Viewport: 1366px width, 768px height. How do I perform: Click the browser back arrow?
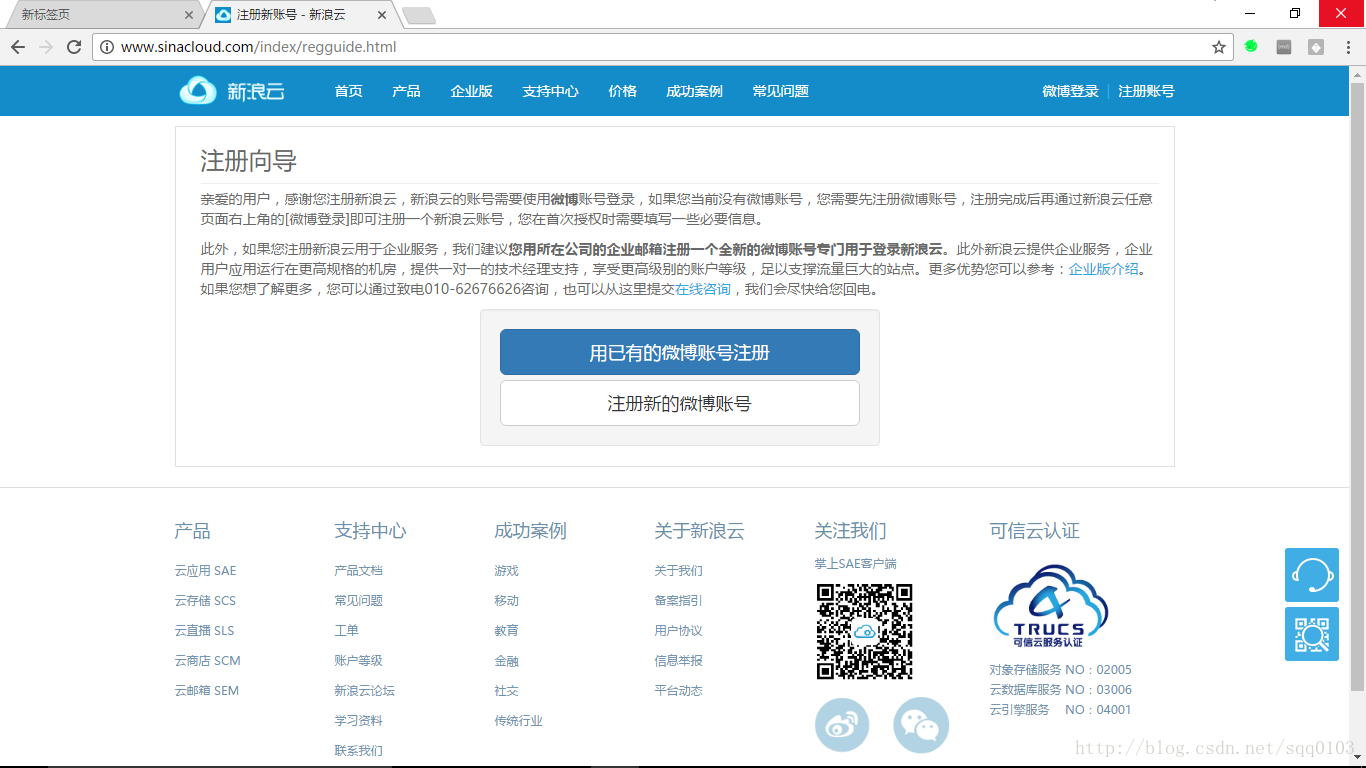point(18,47)
